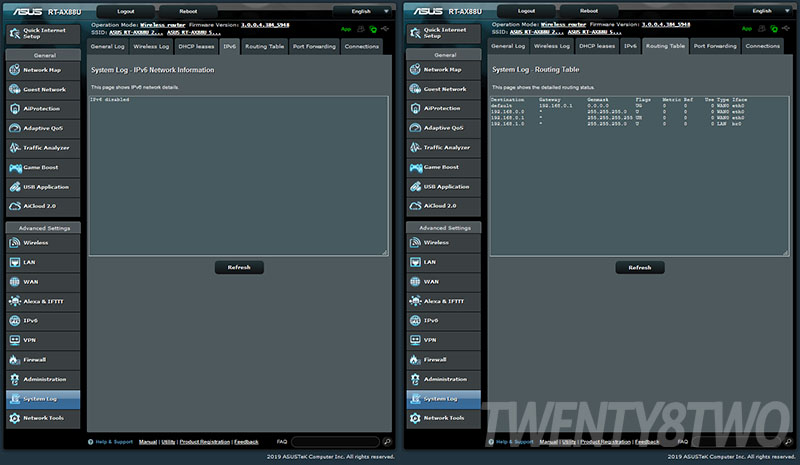Open WAN globe icon in left window
Image resolution: width=800 pixels, height=465 pixels.
15,282
